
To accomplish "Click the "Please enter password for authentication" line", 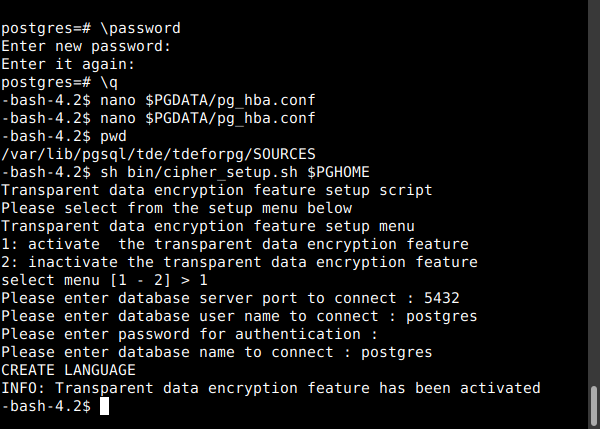I will coord(190,334).
